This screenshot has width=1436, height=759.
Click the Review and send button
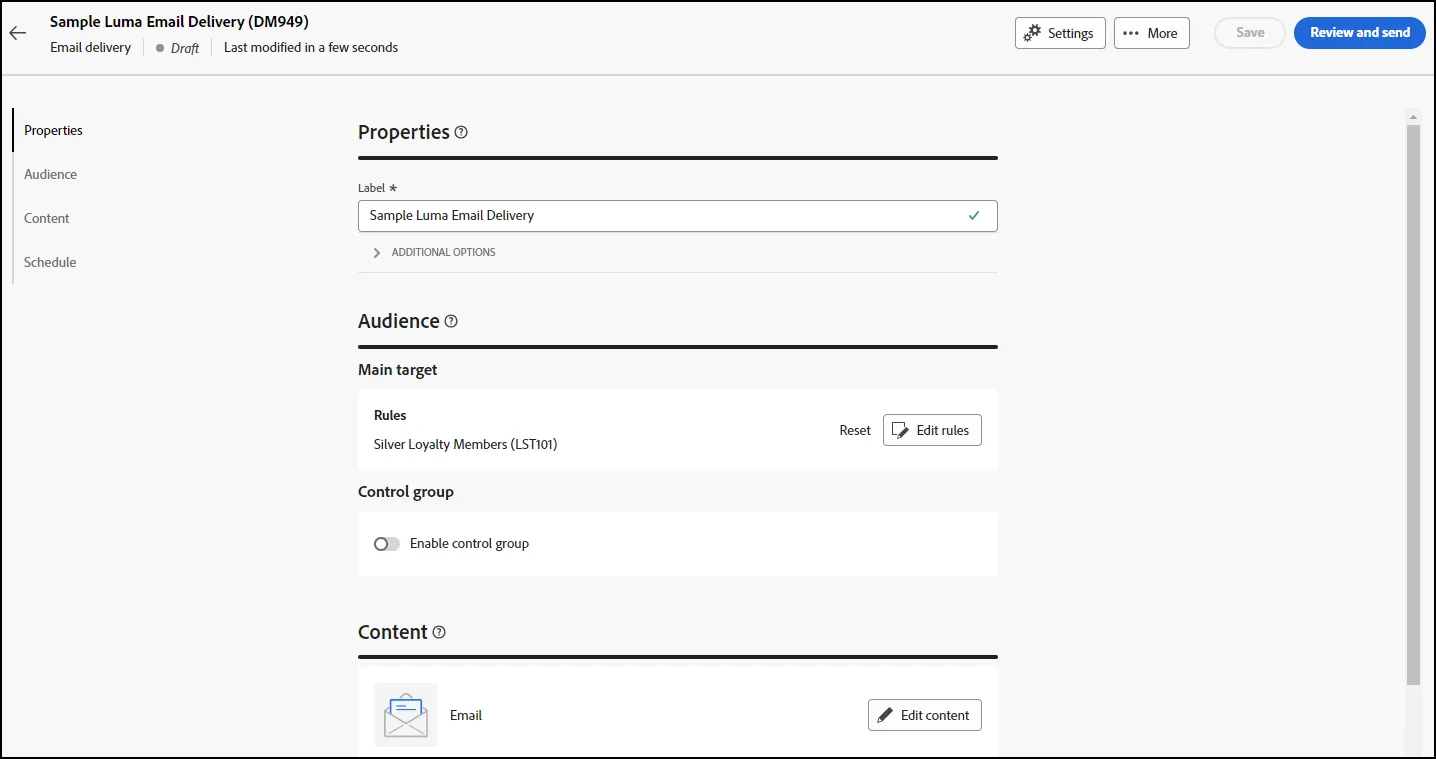coord(1360,33)
